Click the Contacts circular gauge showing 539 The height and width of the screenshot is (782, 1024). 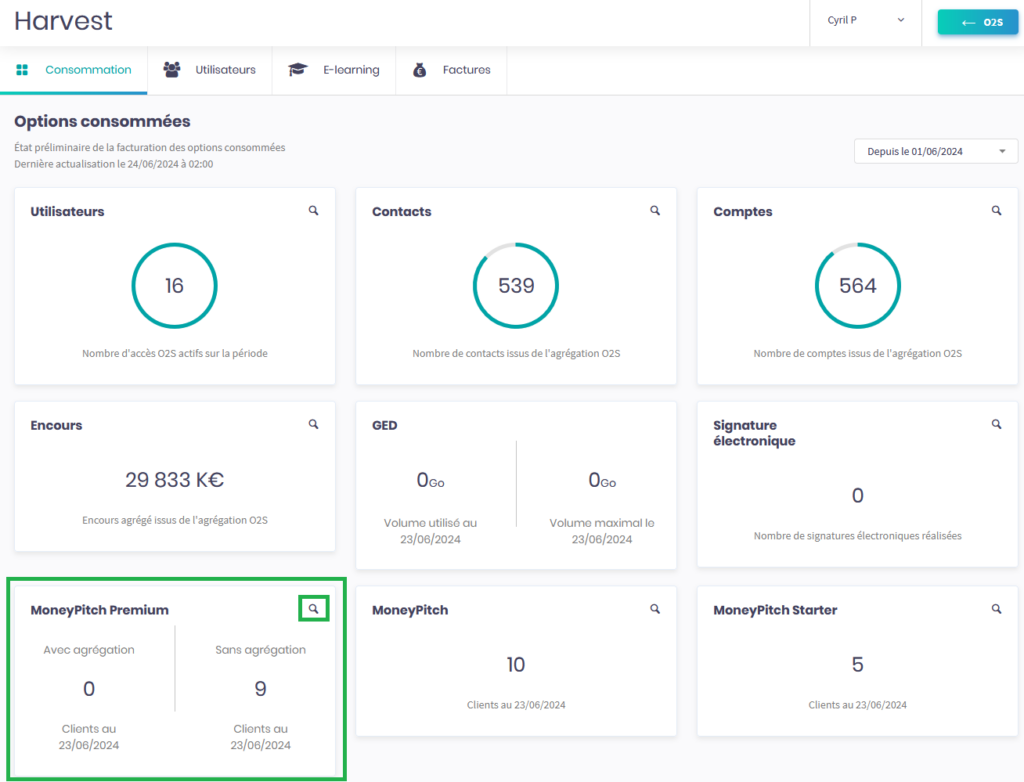point(516,286)
